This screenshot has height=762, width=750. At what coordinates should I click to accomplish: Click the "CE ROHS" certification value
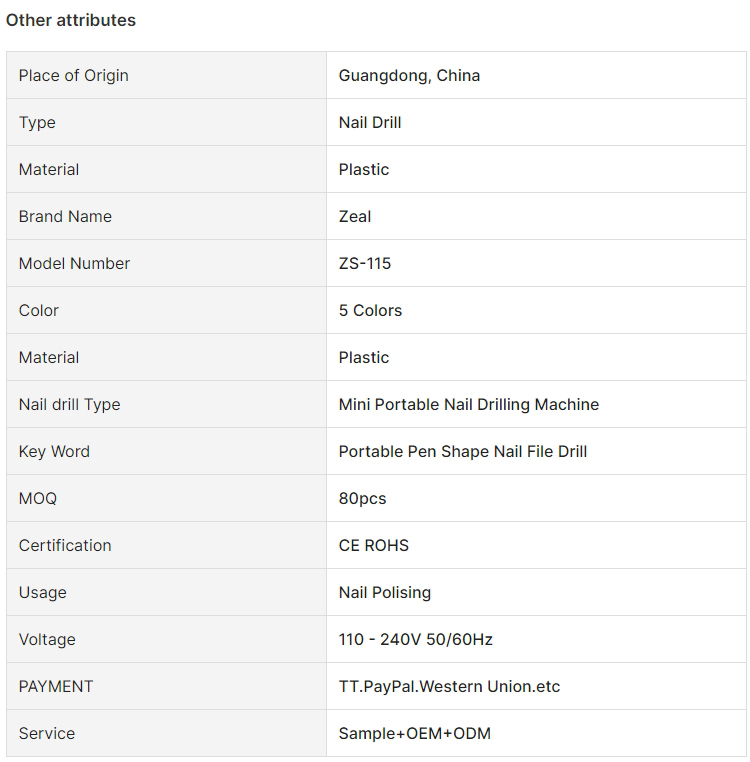(x=374, y=546)
